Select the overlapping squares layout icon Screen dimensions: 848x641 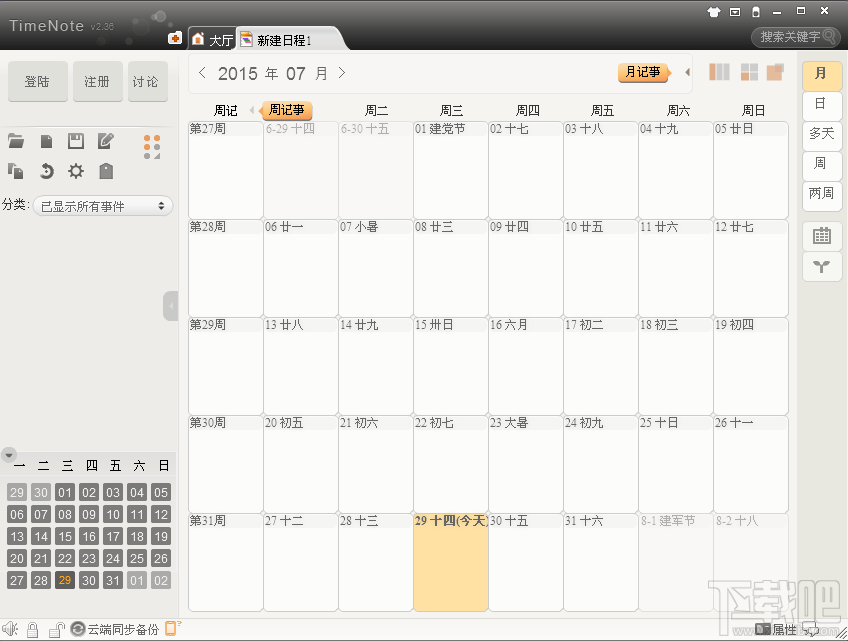coord(775,72)
